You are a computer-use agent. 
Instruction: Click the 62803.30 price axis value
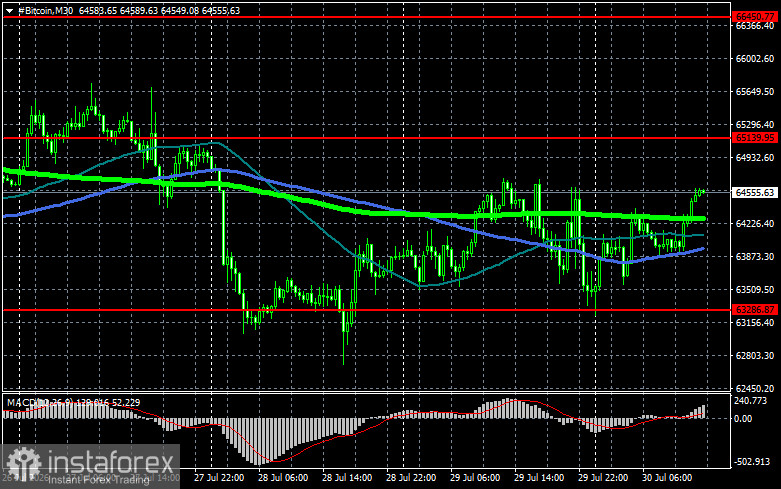coord(755,356)
